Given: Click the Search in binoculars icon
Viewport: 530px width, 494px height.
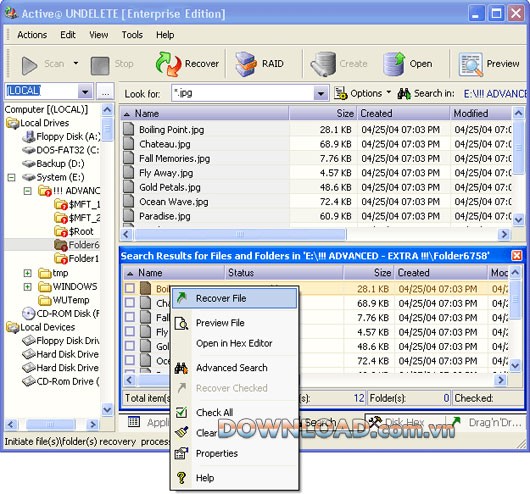Looking at the screenshot, I should (x=404, y=93).
